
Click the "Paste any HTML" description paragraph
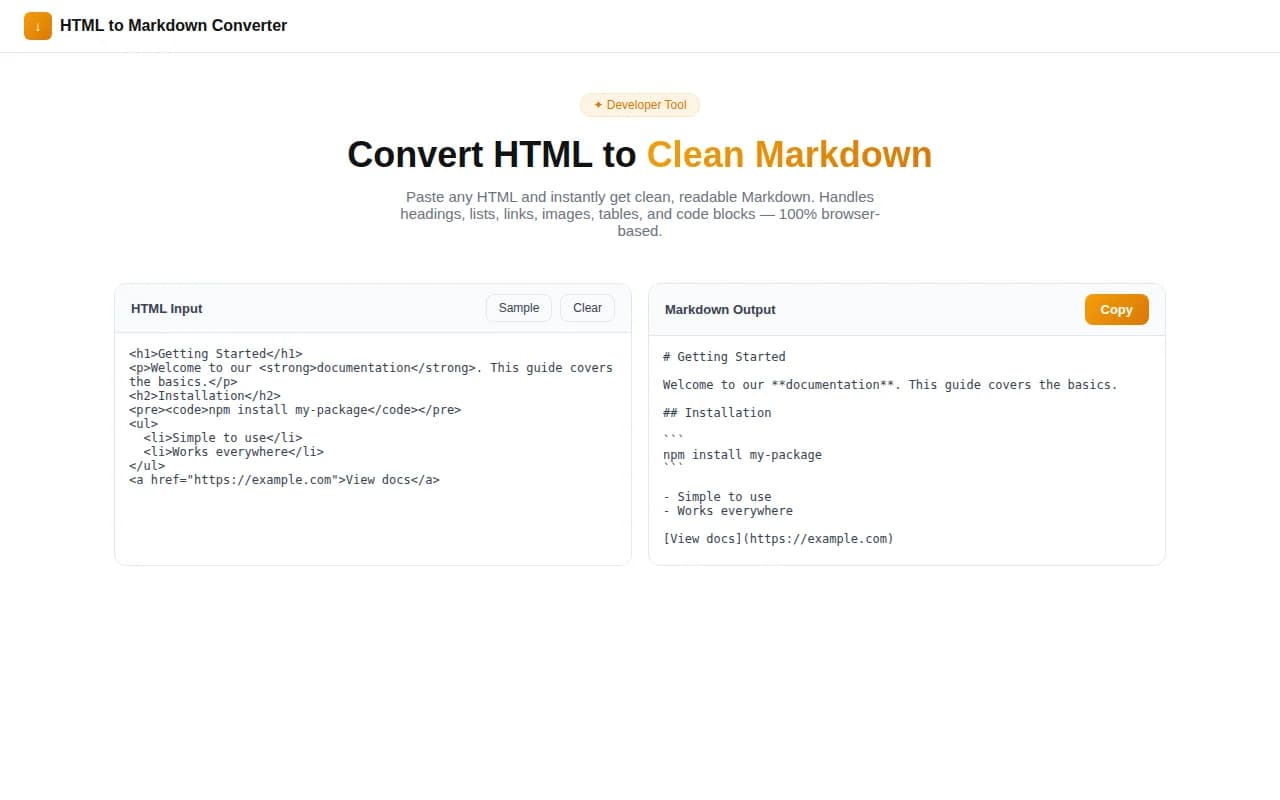point(640,214)
